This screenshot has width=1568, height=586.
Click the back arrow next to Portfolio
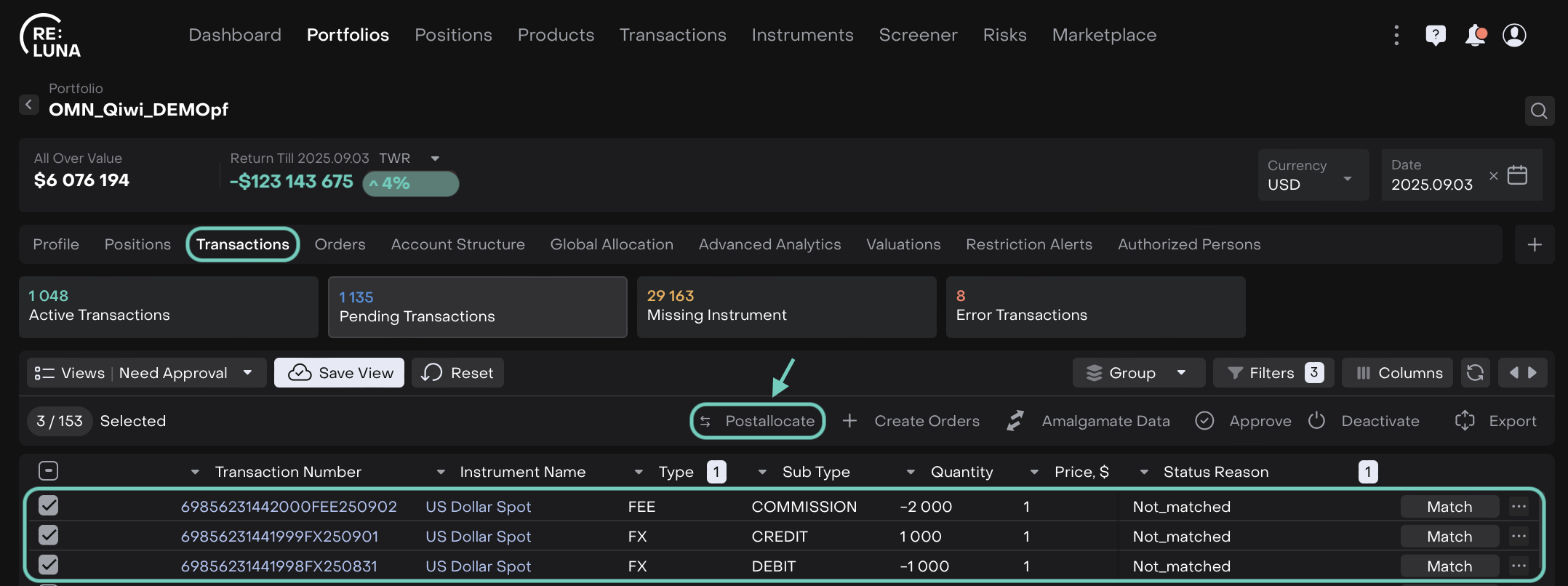pos(28,105)
